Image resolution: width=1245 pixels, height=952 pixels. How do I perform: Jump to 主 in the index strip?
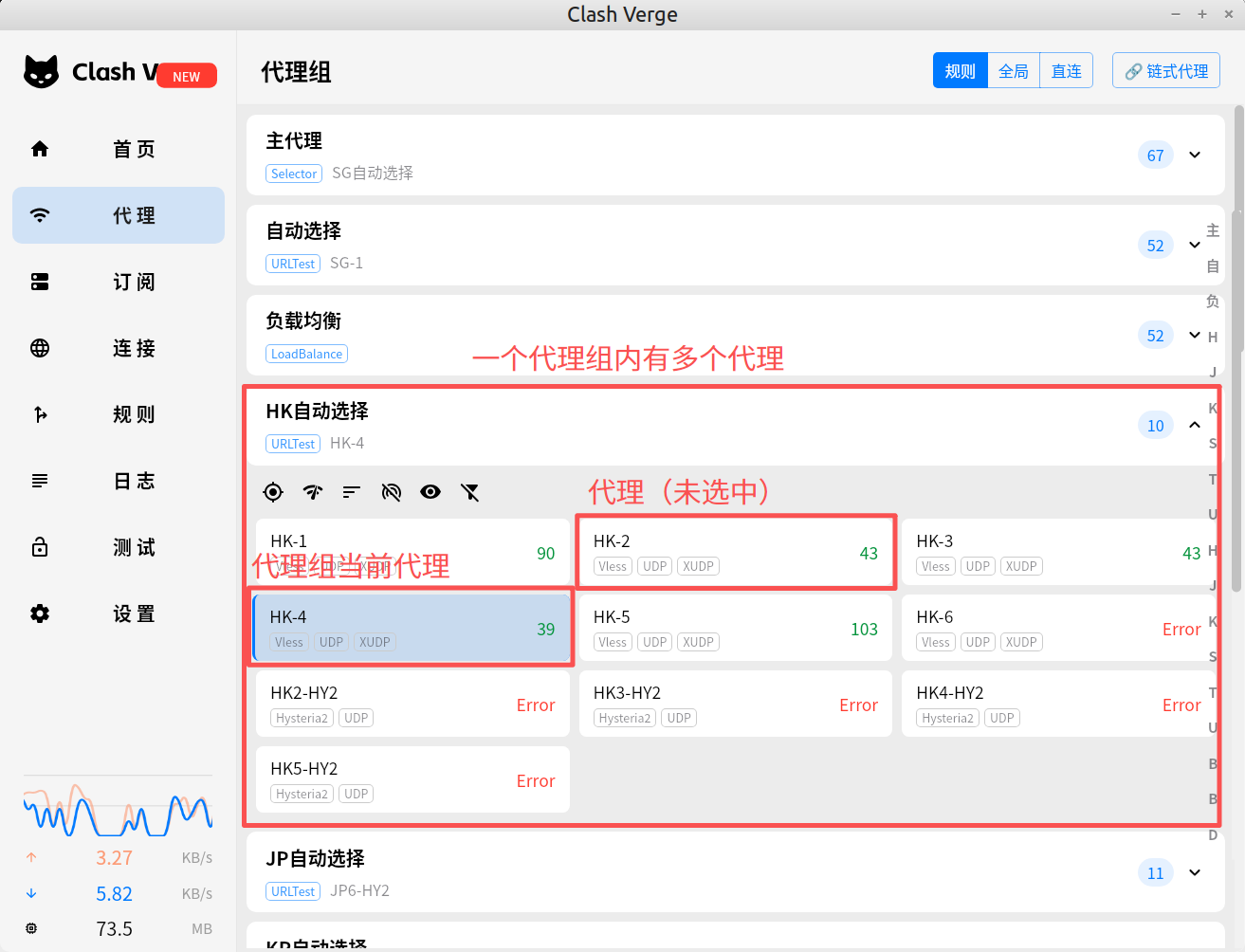(1213, 230)
